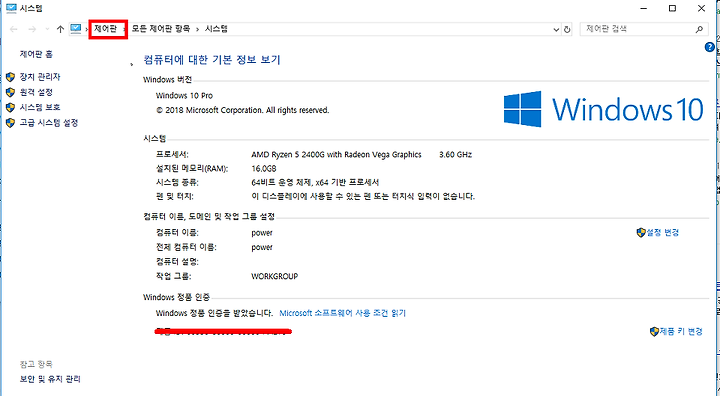The width and height of the screenshot is (720, 396).
Task: Maximize the 시스템 window
Action: [x=672, y=8]
